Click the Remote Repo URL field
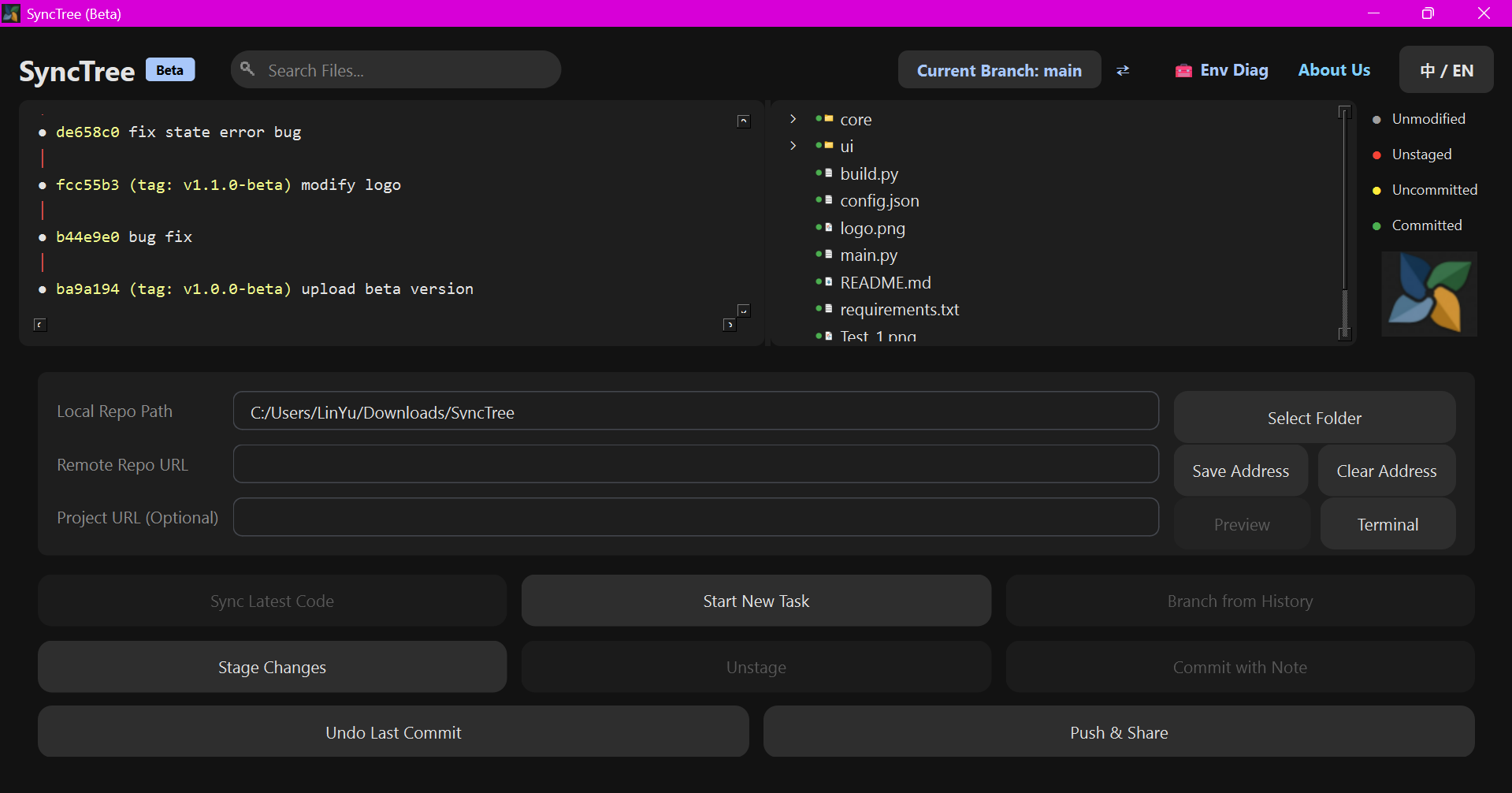Image resolution: width=1512 pixels, height=793 pixels. pos(696,464)
